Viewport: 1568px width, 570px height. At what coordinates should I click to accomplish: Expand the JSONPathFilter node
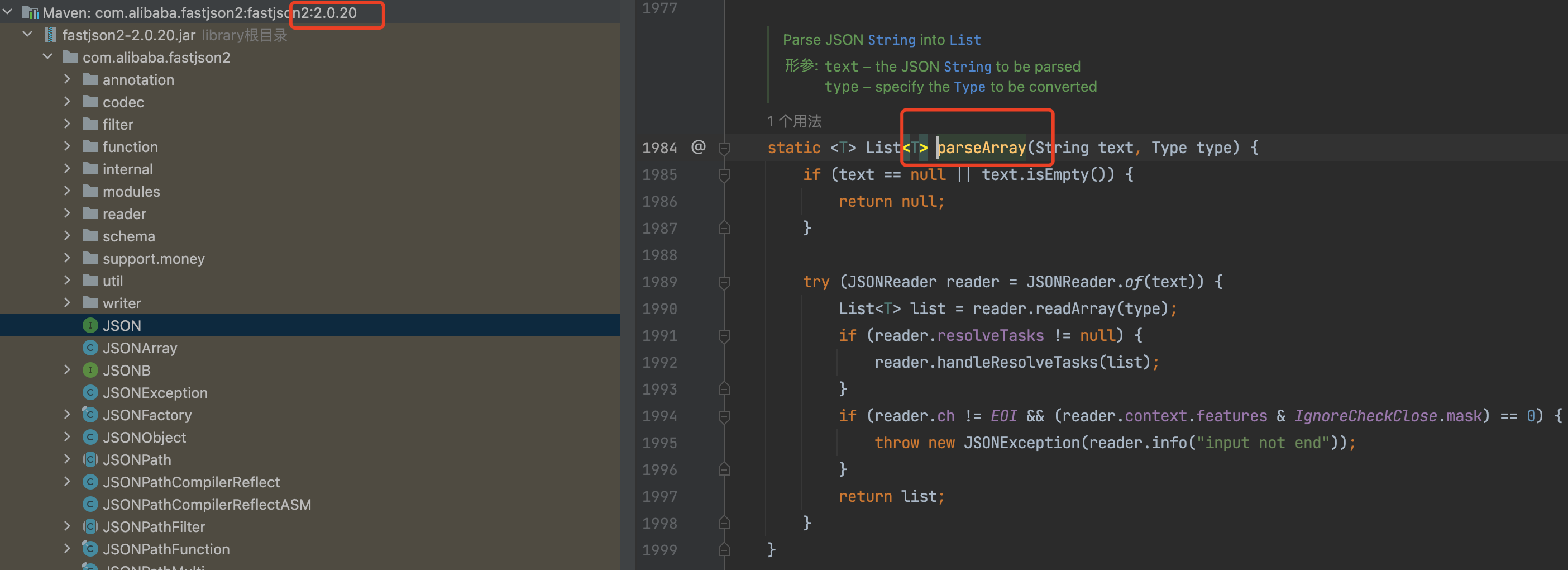coord(68,526)
